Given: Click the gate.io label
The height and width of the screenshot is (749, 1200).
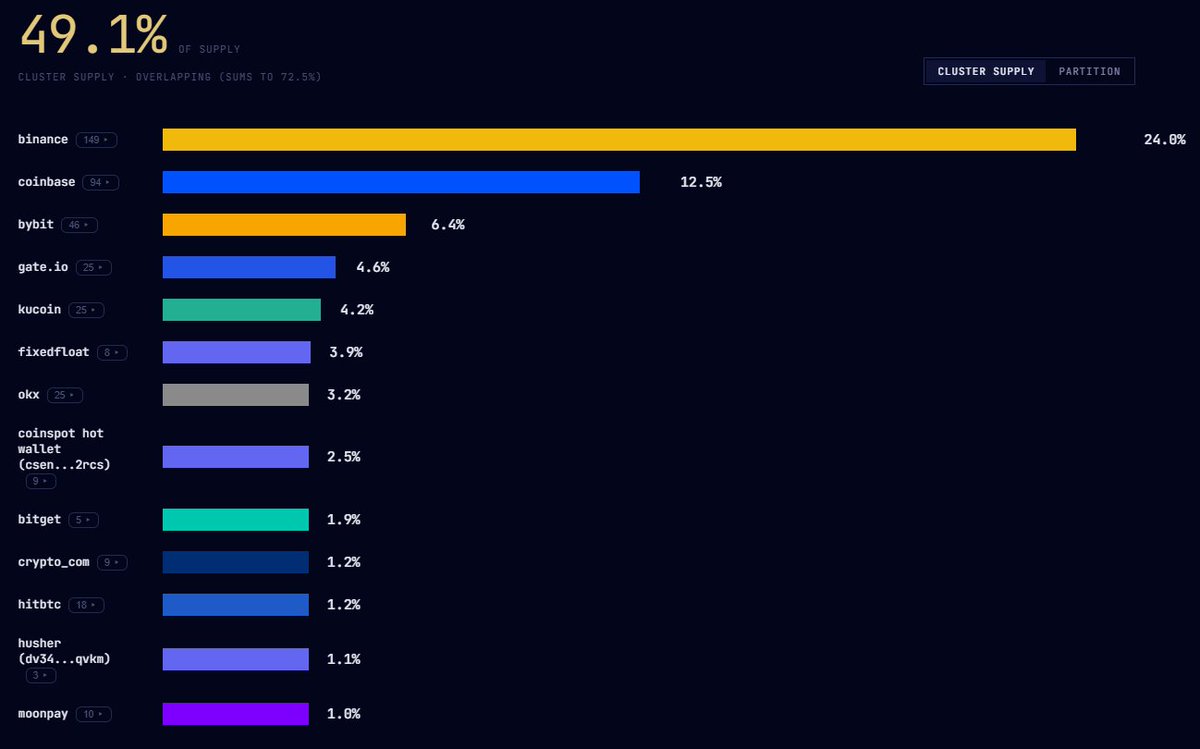Looking at the screenshot, I should [x=43, y=267].
